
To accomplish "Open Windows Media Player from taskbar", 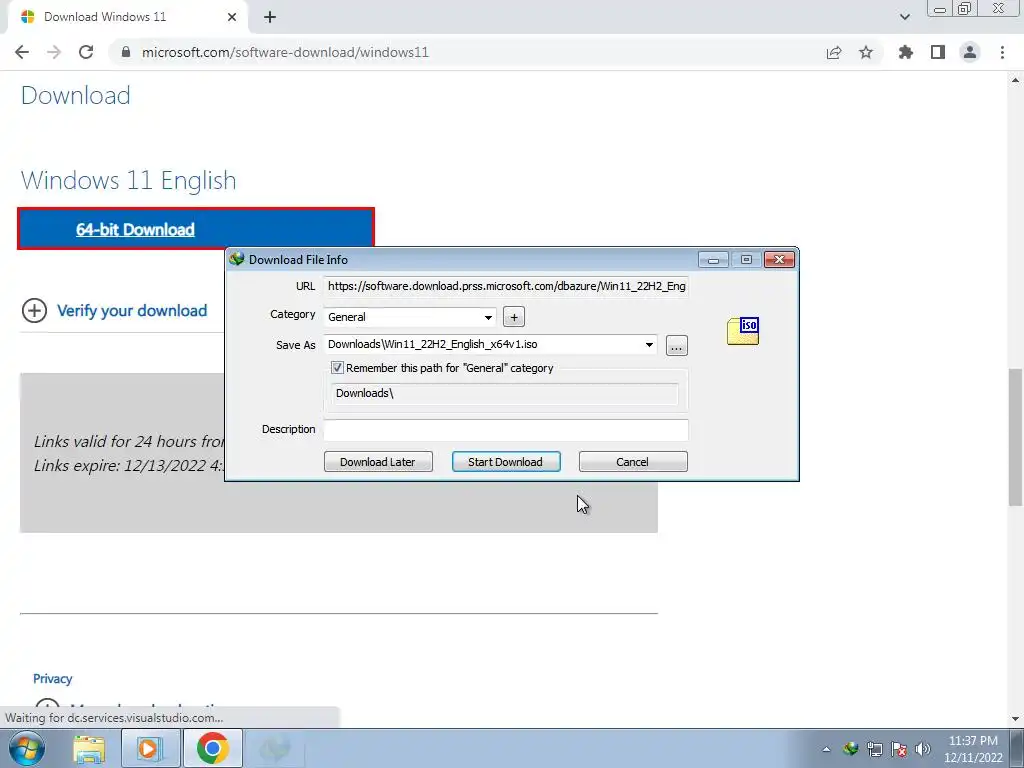I will click(149, 748).
